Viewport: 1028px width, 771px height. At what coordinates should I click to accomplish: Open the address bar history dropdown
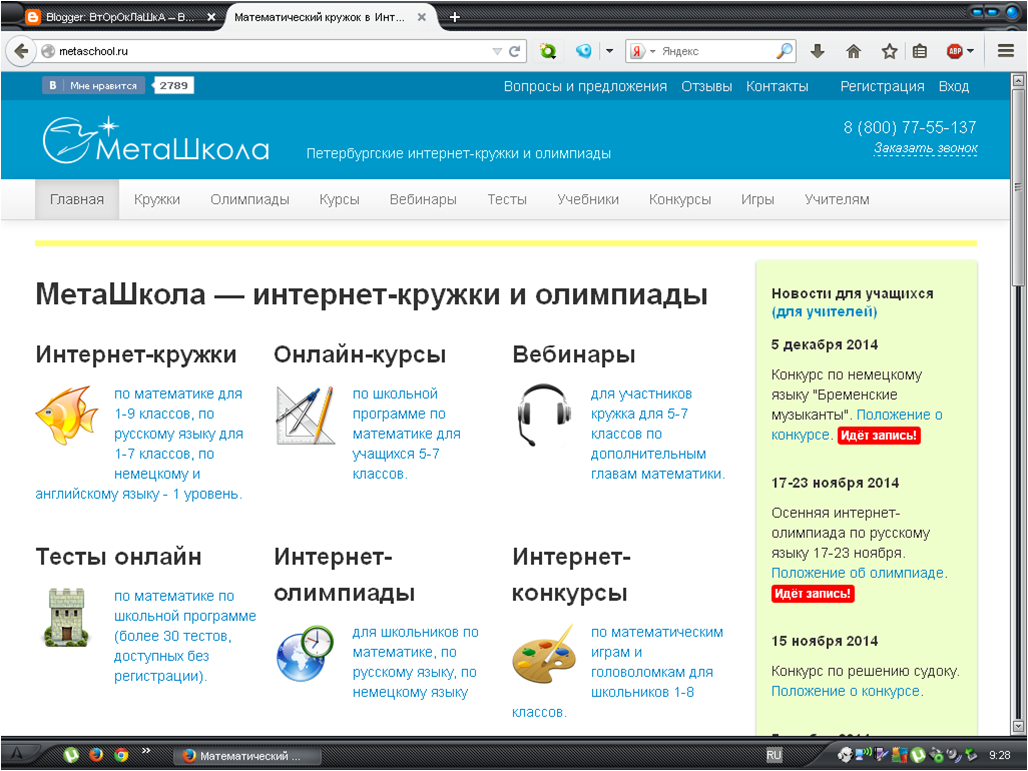497,50
